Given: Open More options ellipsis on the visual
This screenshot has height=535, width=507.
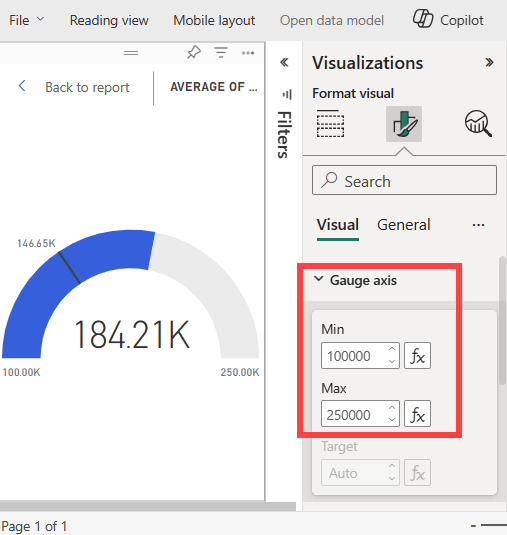Looking at the screenshot, I should pos(248,53).
